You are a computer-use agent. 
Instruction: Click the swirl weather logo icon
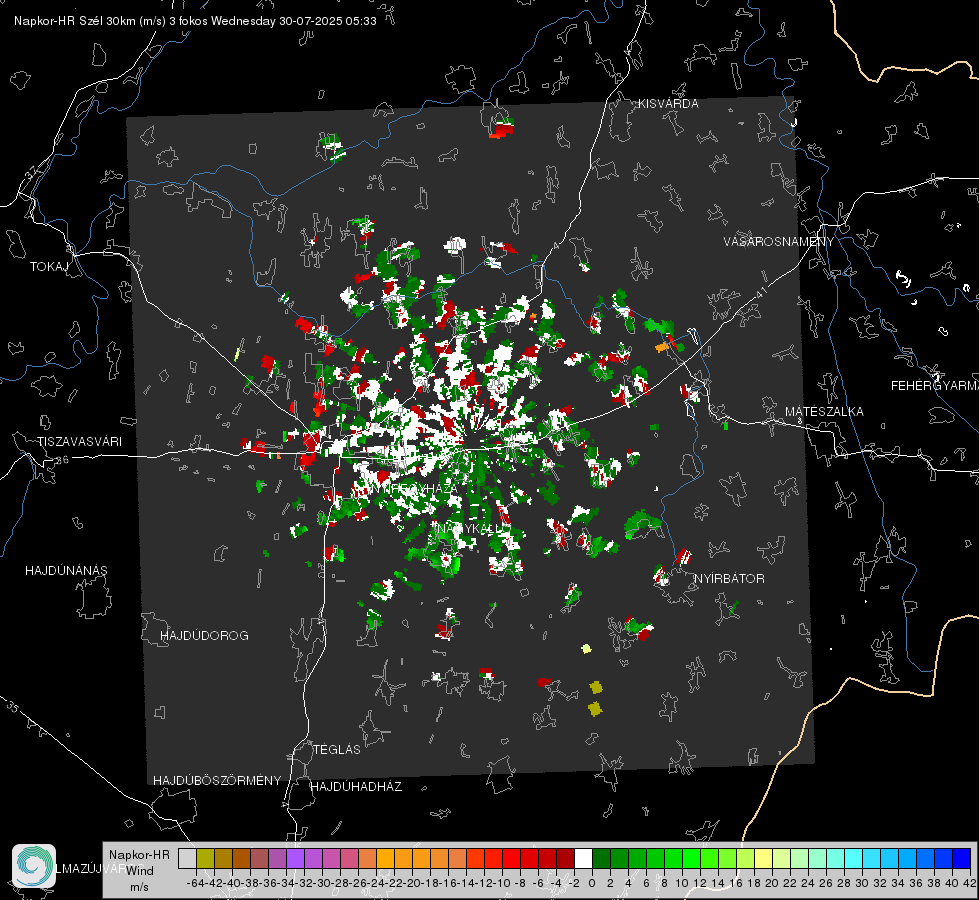click(34, 866)
